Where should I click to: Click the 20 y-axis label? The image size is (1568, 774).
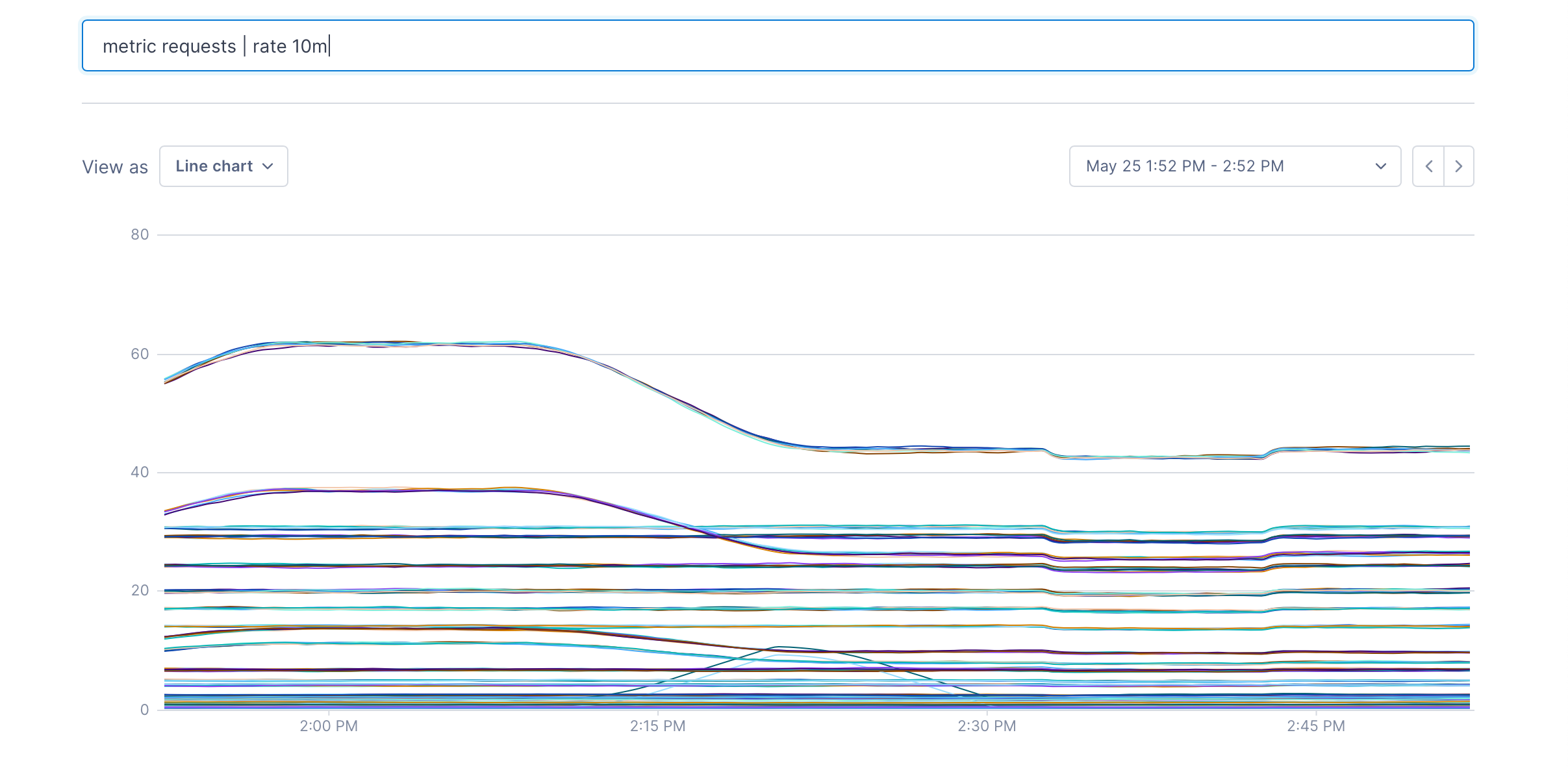(x=140, y=590)
